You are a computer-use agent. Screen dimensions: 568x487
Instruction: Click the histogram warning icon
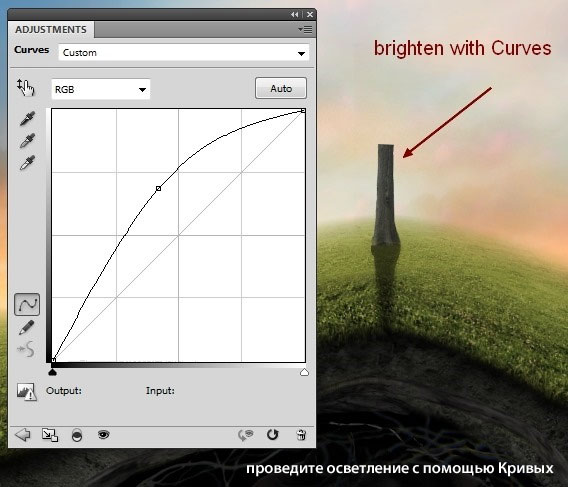[x=26, y=392]
